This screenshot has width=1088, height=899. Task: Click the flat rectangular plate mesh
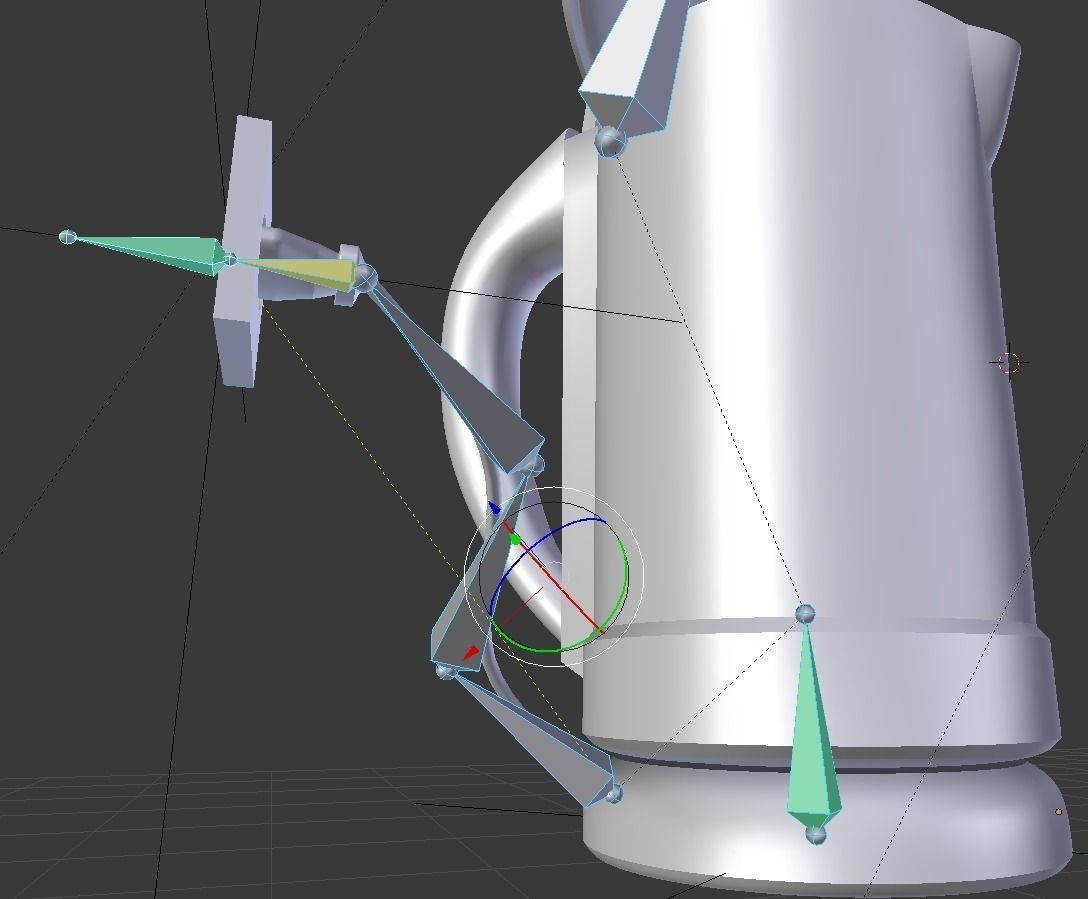[x=243, y=251]
